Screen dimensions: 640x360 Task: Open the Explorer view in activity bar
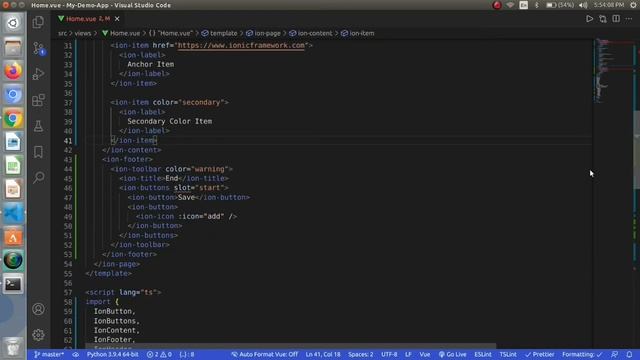[38, 22]
